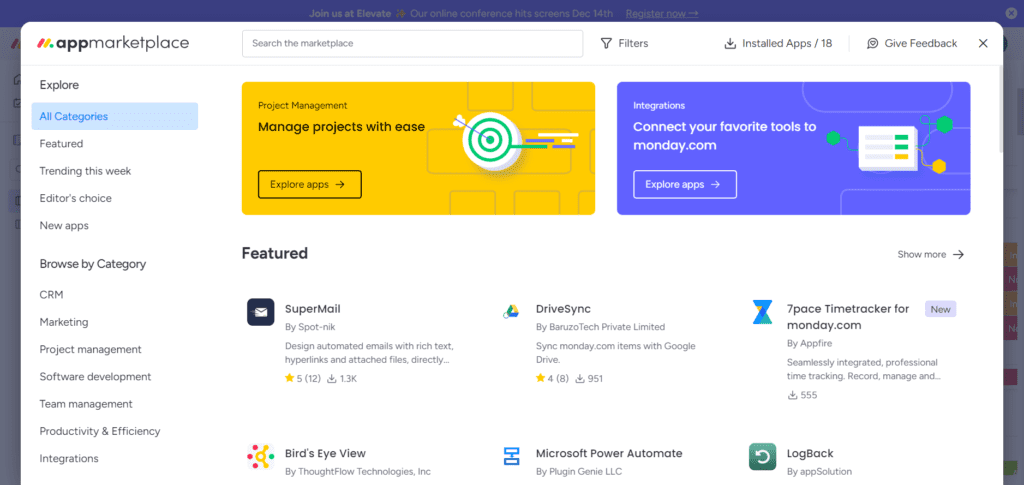This screenshot has width=1024, height=485.
Task: Click By Appfire developer text
Action: tap(809, 343)
